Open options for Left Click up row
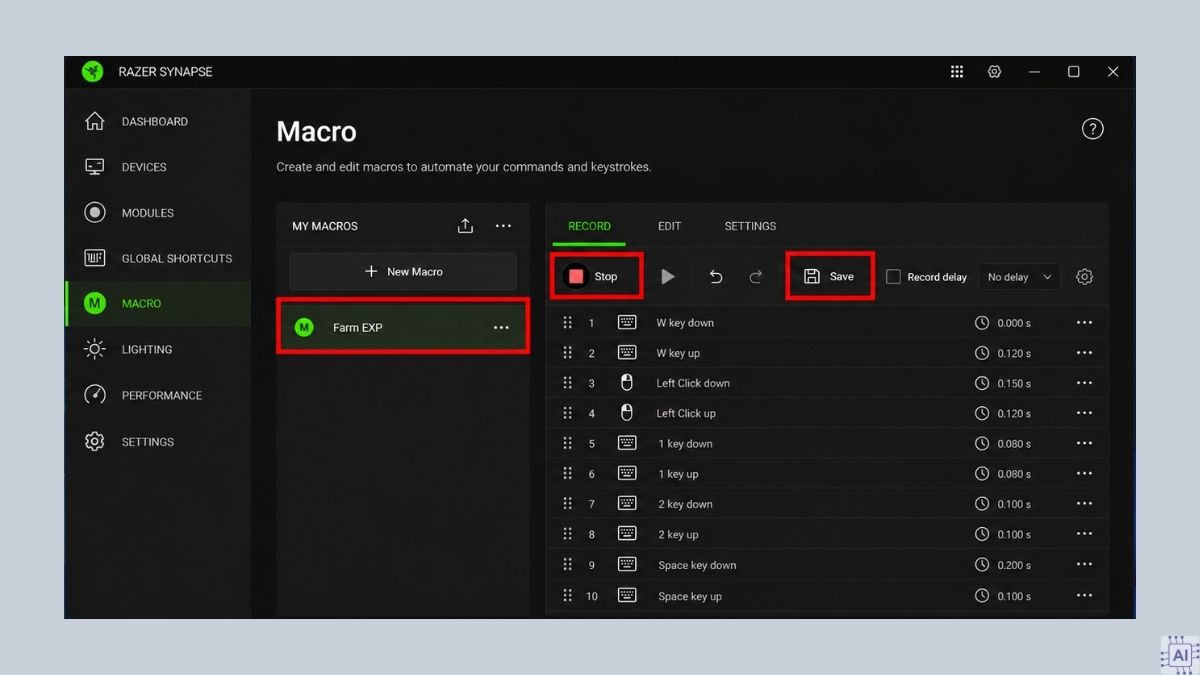 point(1085,413)
